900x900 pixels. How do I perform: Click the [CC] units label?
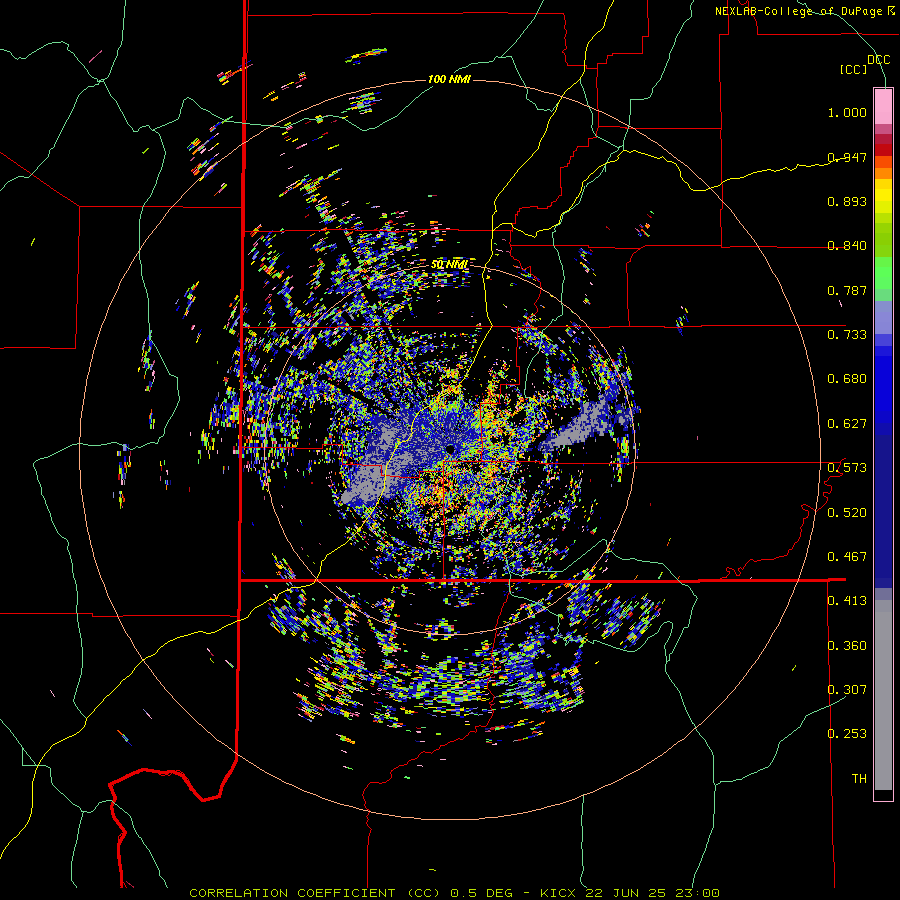pos(854,69)
